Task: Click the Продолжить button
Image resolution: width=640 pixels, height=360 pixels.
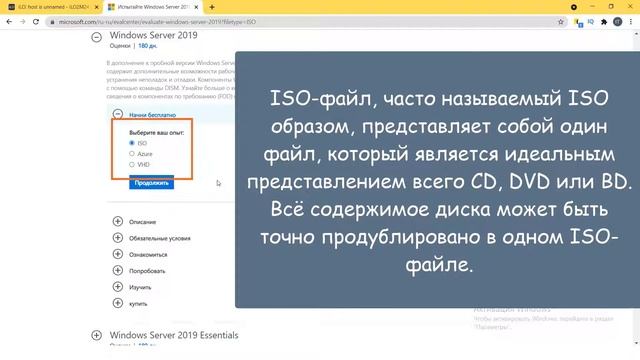Action: pyautogui.click(x=151, y=183)
